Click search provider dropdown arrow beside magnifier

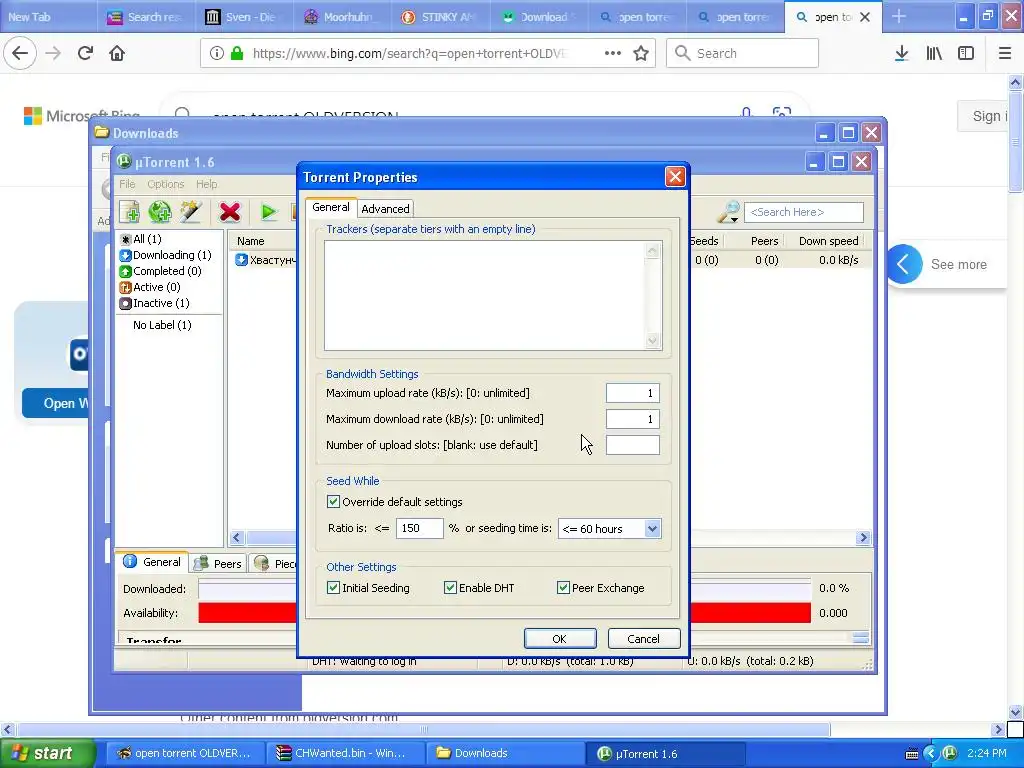(735, 220)
